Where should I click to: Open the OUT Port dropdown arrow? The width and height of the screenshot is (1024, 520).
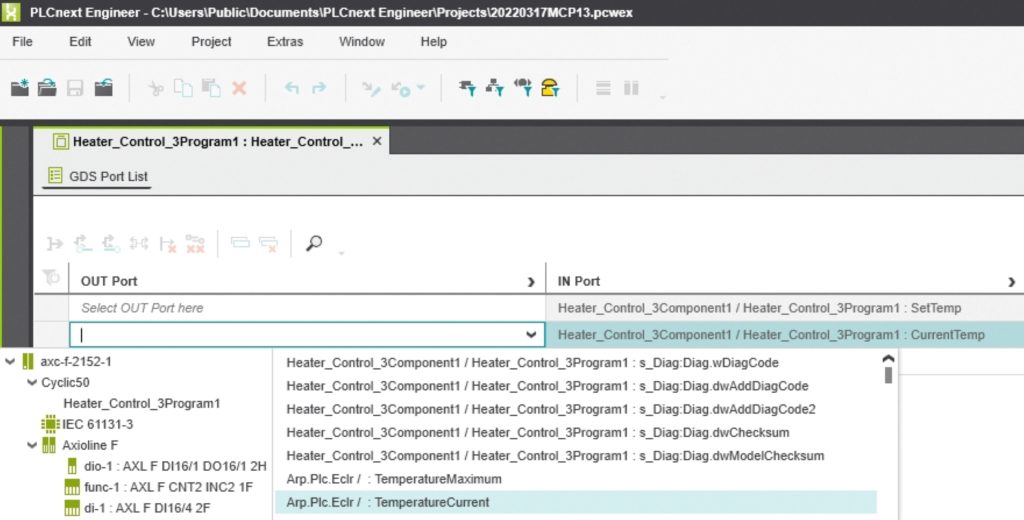point(531,335)
